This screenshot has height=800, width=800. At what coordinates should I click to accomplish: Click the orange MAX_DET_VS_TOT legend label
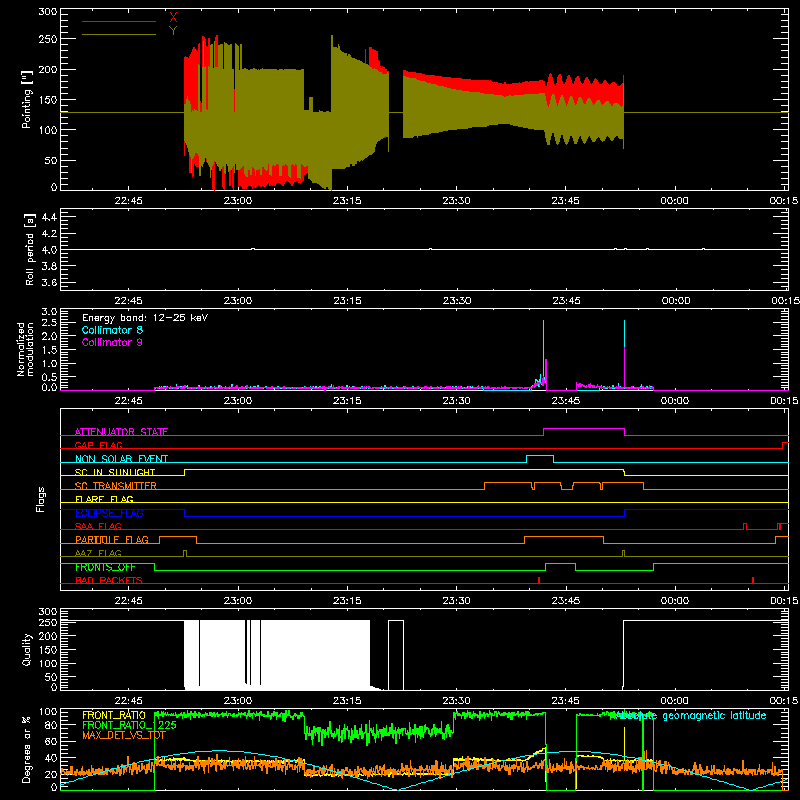coord(124,735)
